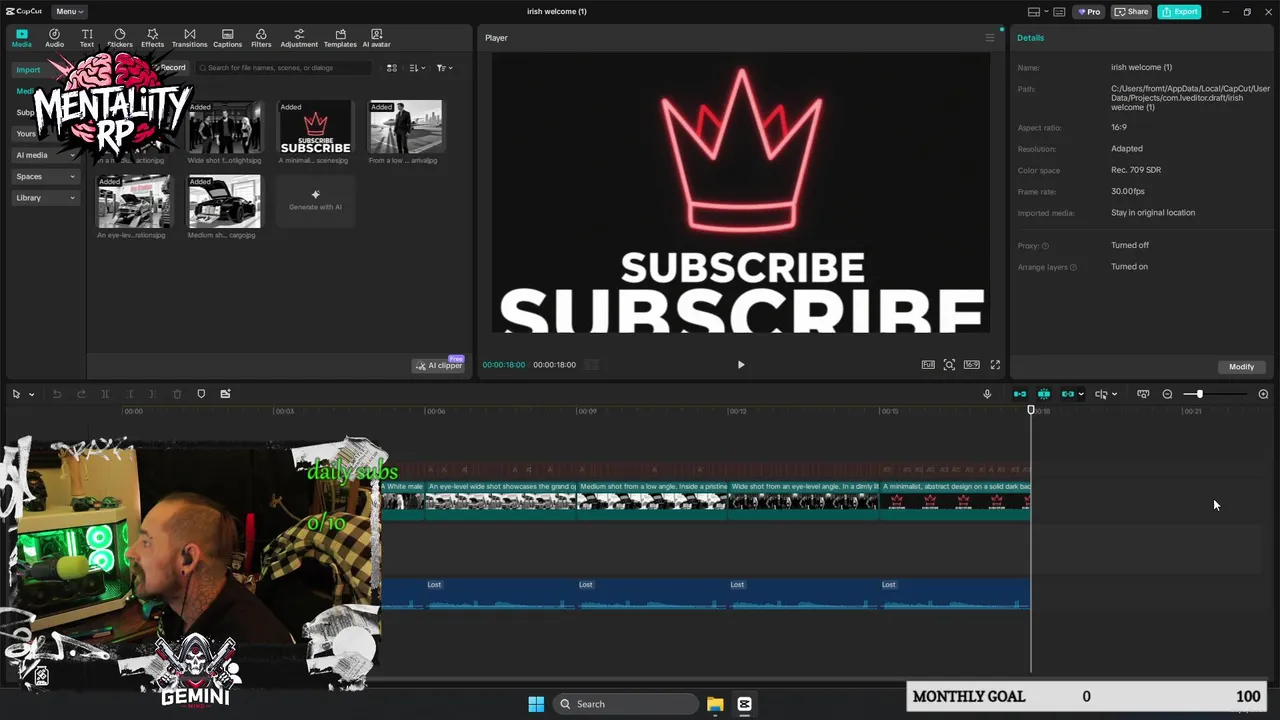
Task: Click the Redo icon
Action: 81,394
